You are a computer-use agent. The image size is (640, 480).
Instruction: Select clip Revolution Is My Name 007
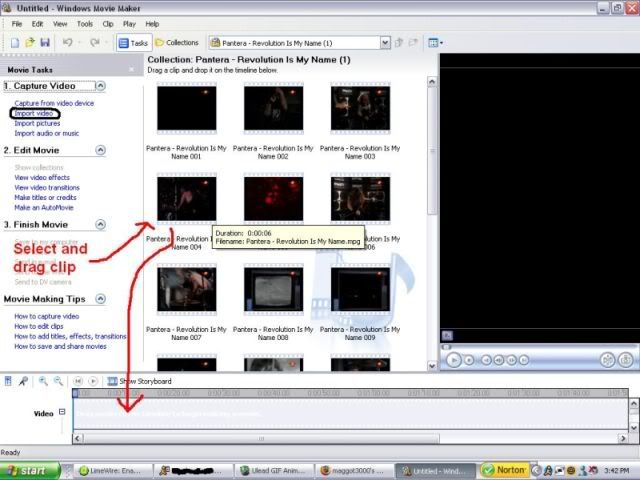pyautogui.click(x=187, y=289)
